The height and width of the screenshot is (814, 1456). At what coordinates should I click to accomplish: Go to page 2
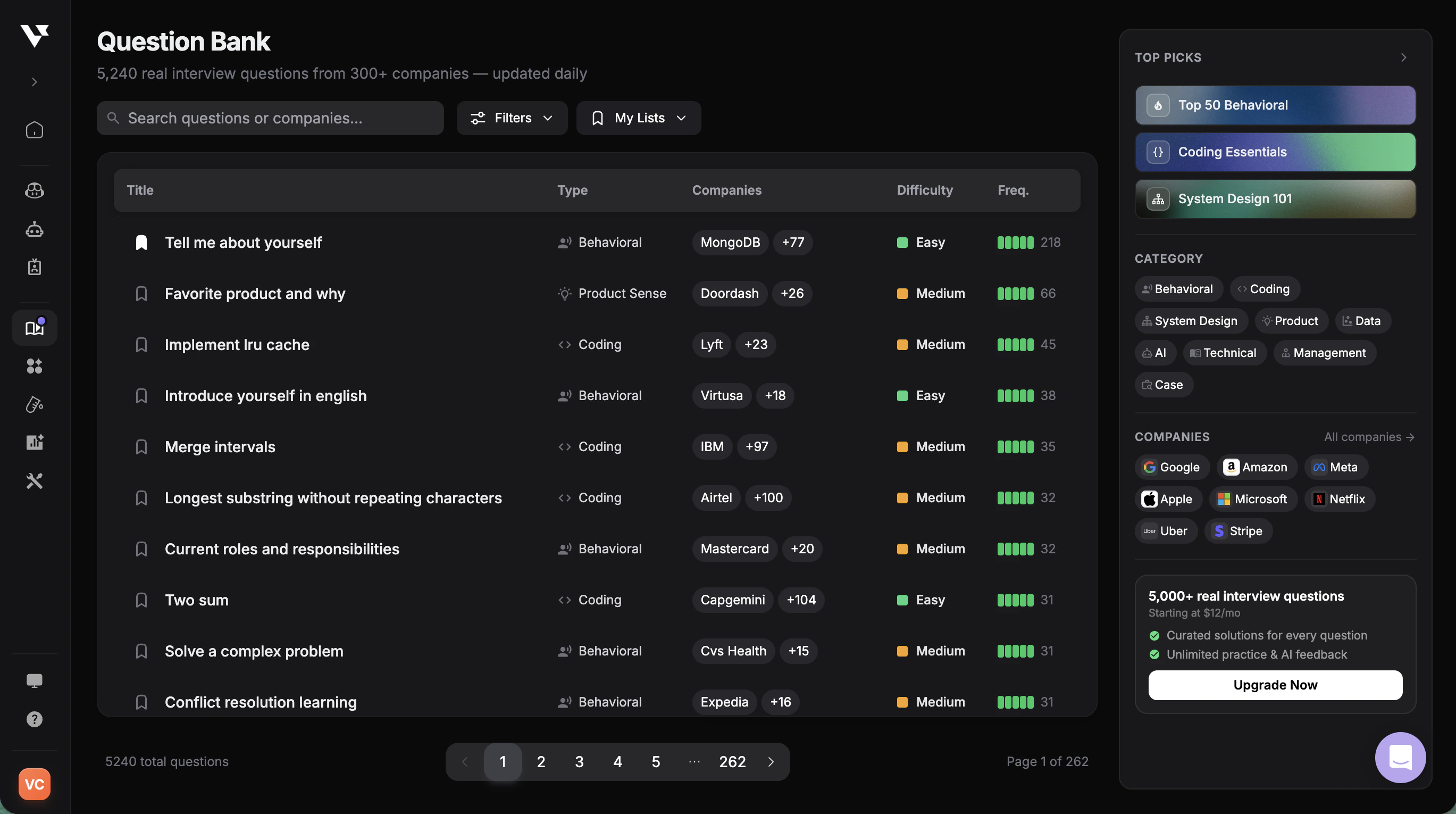541,762
